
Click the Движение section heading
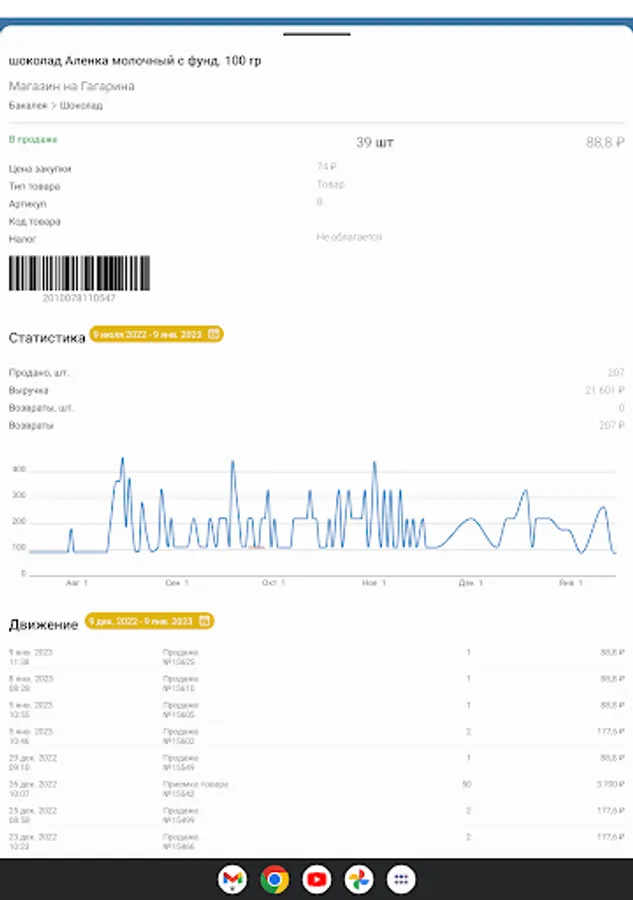click(44, 625)
